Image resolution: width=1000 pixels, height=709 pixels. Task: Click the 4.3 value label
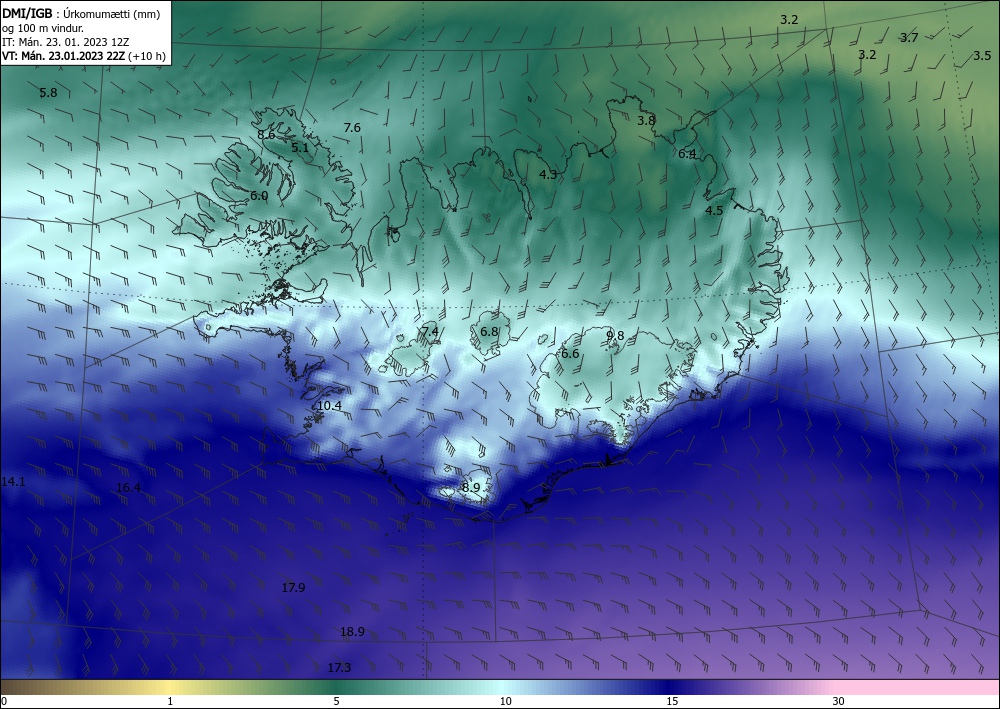(x=548, y=175)
